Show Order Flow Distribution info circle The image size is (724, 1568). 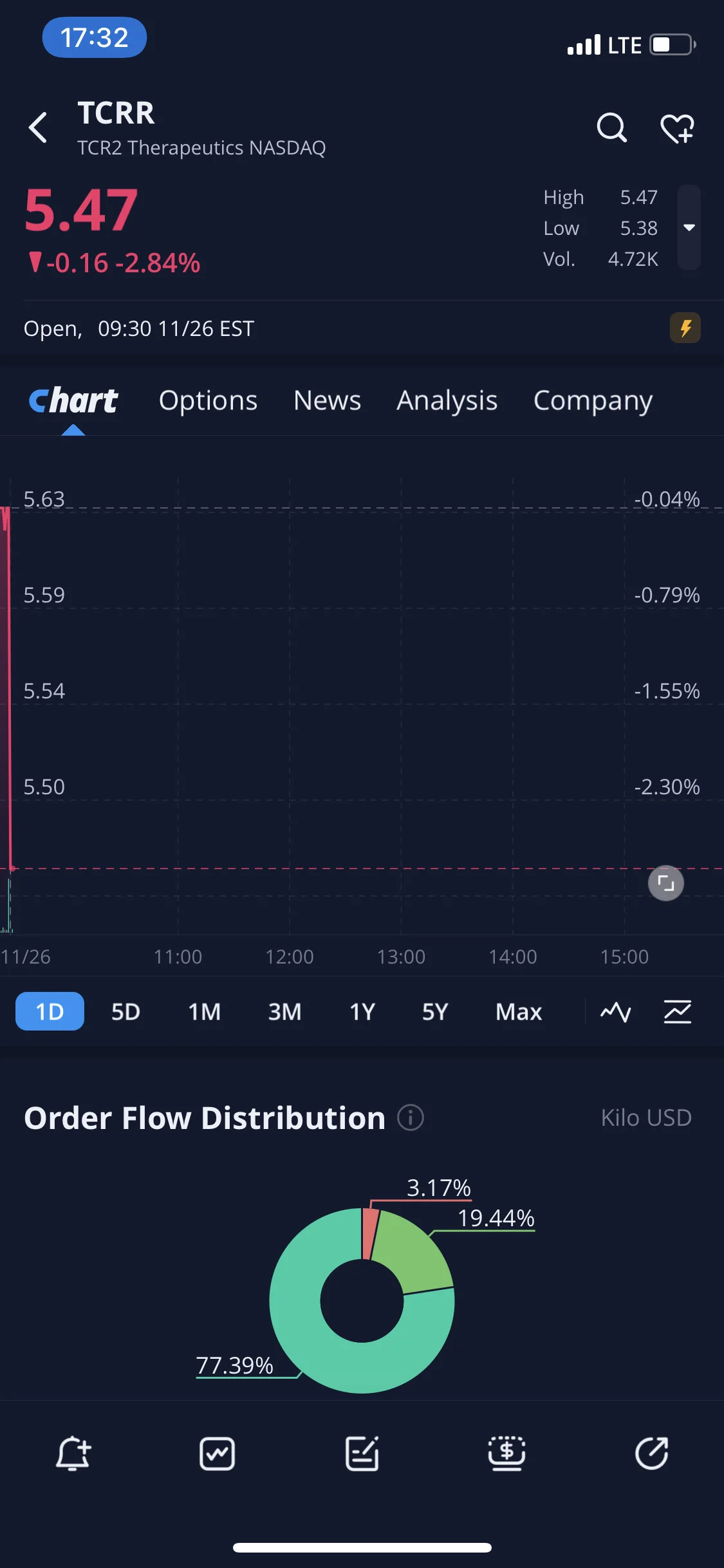pyautogui.click(x=411, y=1117)
